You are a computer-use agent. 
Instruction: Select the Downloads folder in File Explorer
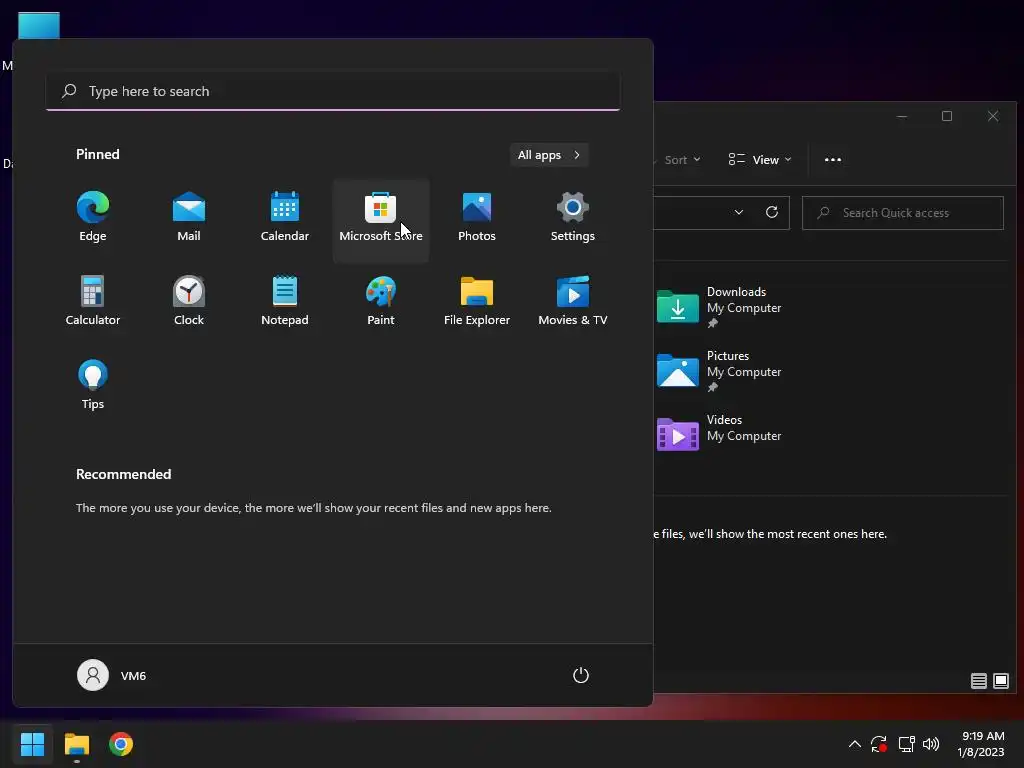point(719,306)
